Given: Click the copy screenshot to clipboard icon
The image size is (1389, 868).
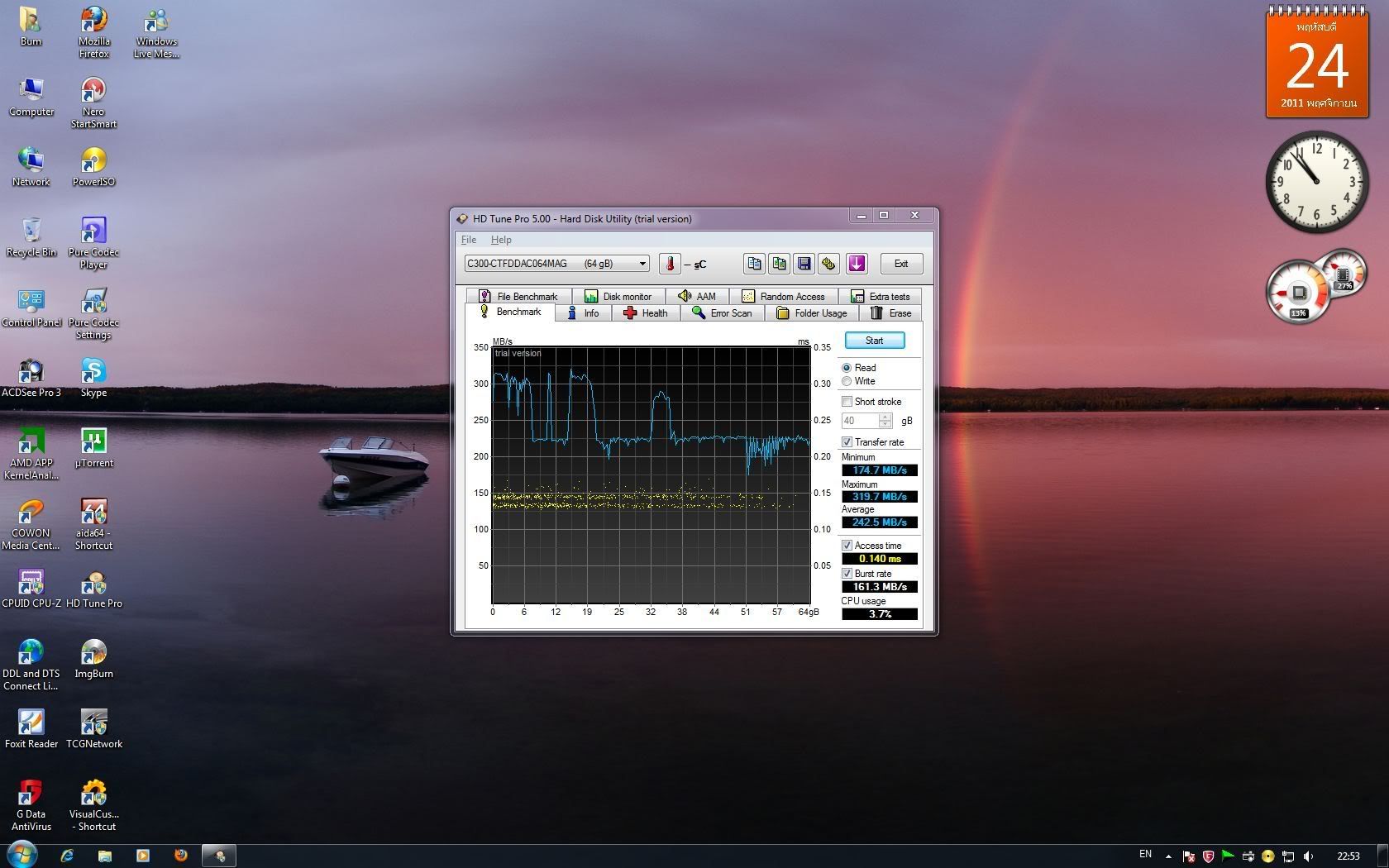Looking at the screenshot, I should (779, 264).
